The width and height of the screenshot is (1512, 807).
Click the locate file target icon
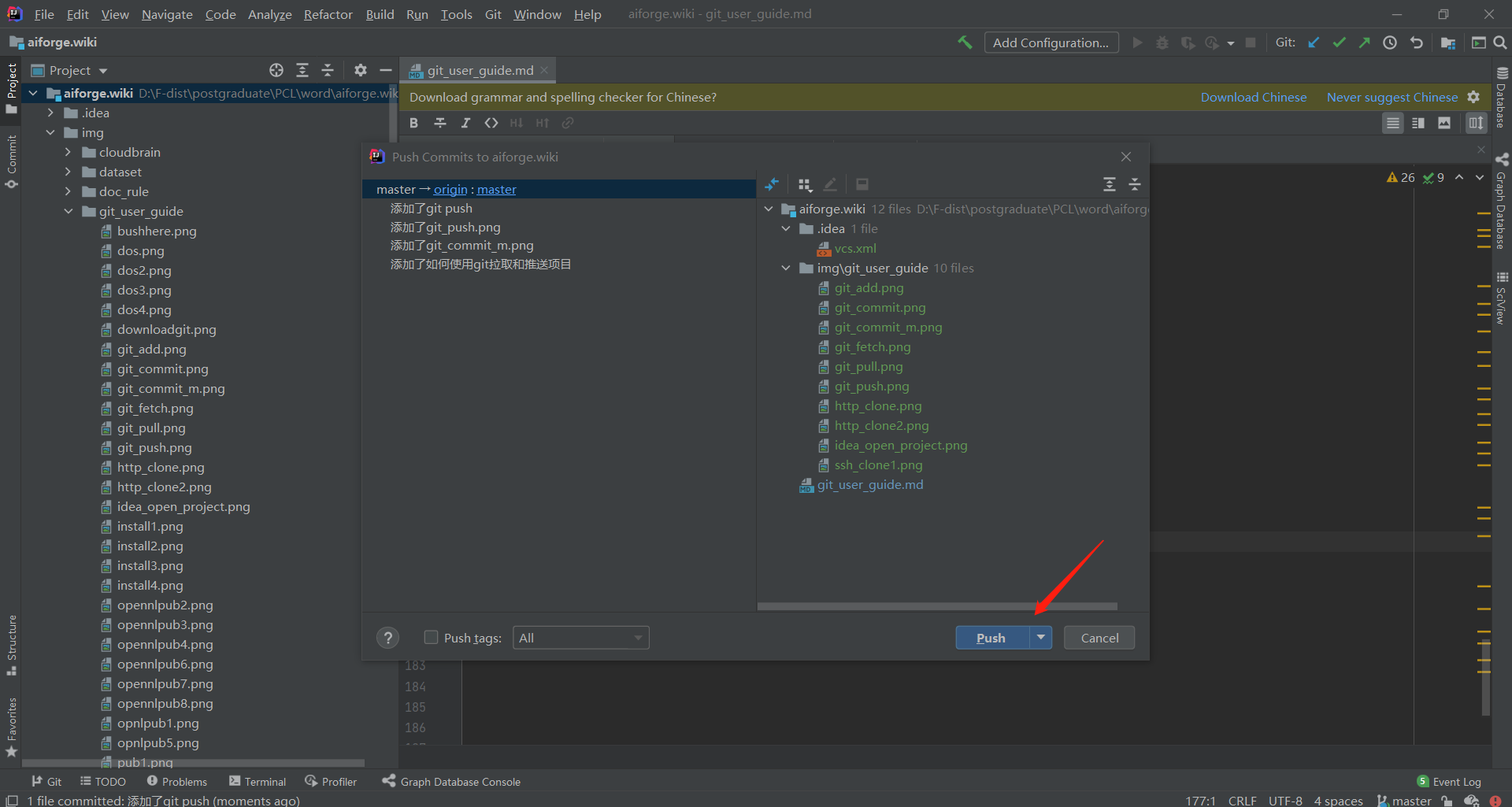(276, 70)
